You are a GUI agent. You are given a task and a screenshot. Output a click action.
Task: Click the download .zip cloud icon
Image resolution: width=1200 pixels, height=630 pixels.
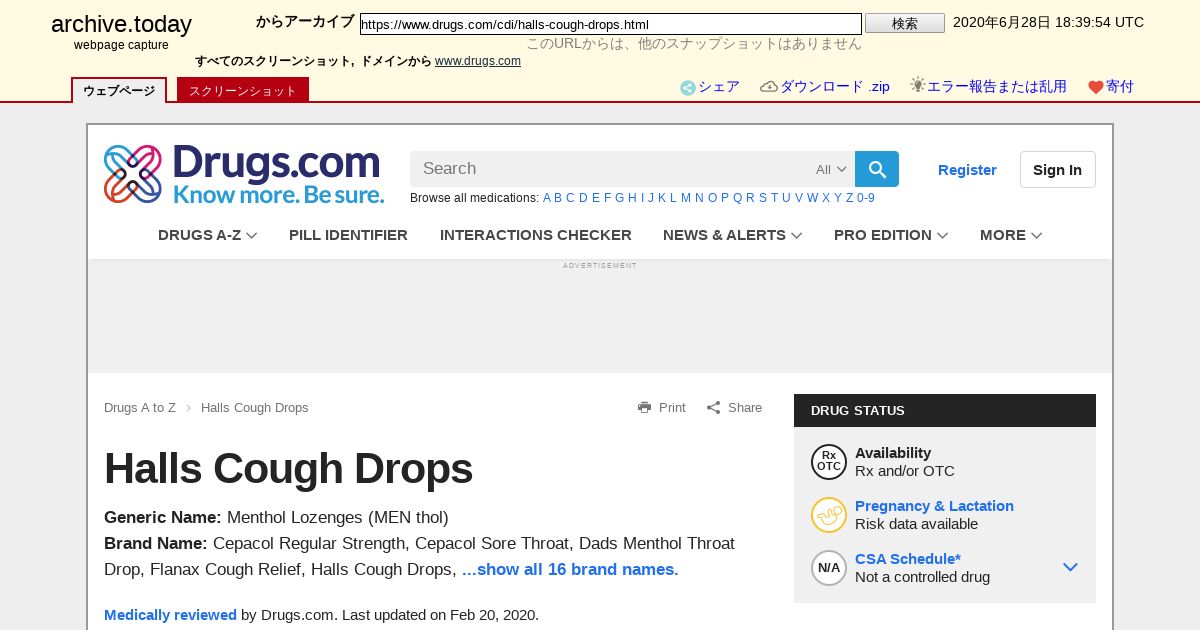pyautogui.click(x=769, y=87)
